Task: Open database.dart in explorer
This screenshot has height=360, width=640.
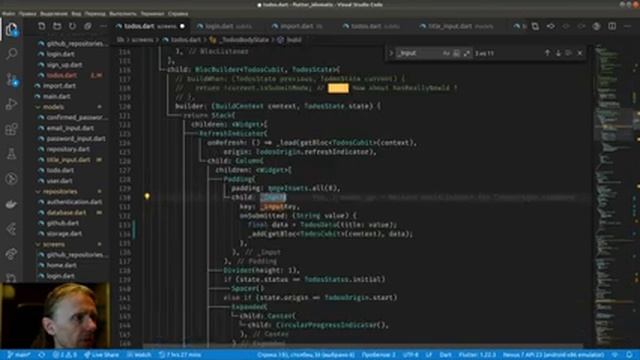Action: (66, 213)
